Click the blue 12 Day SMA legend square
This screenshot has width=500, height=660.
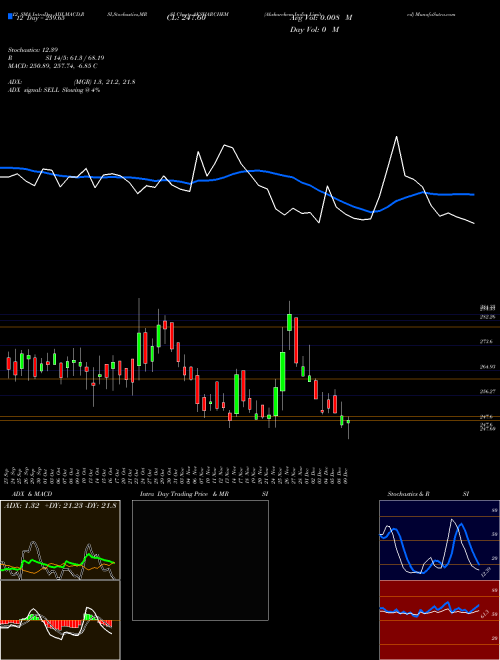10,17
